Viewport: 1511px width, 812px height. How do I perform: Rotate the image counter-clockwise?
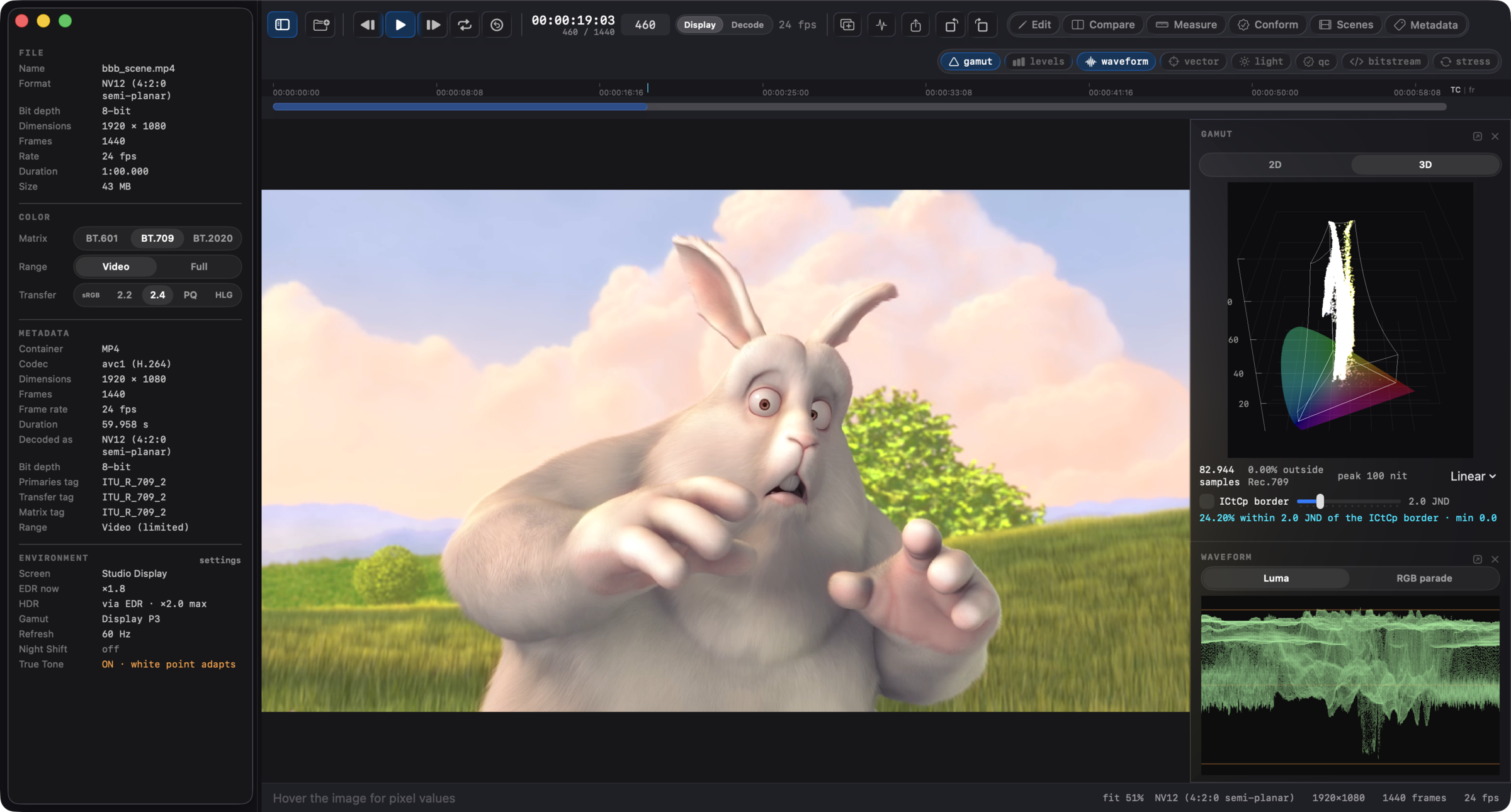click(951, 25)
